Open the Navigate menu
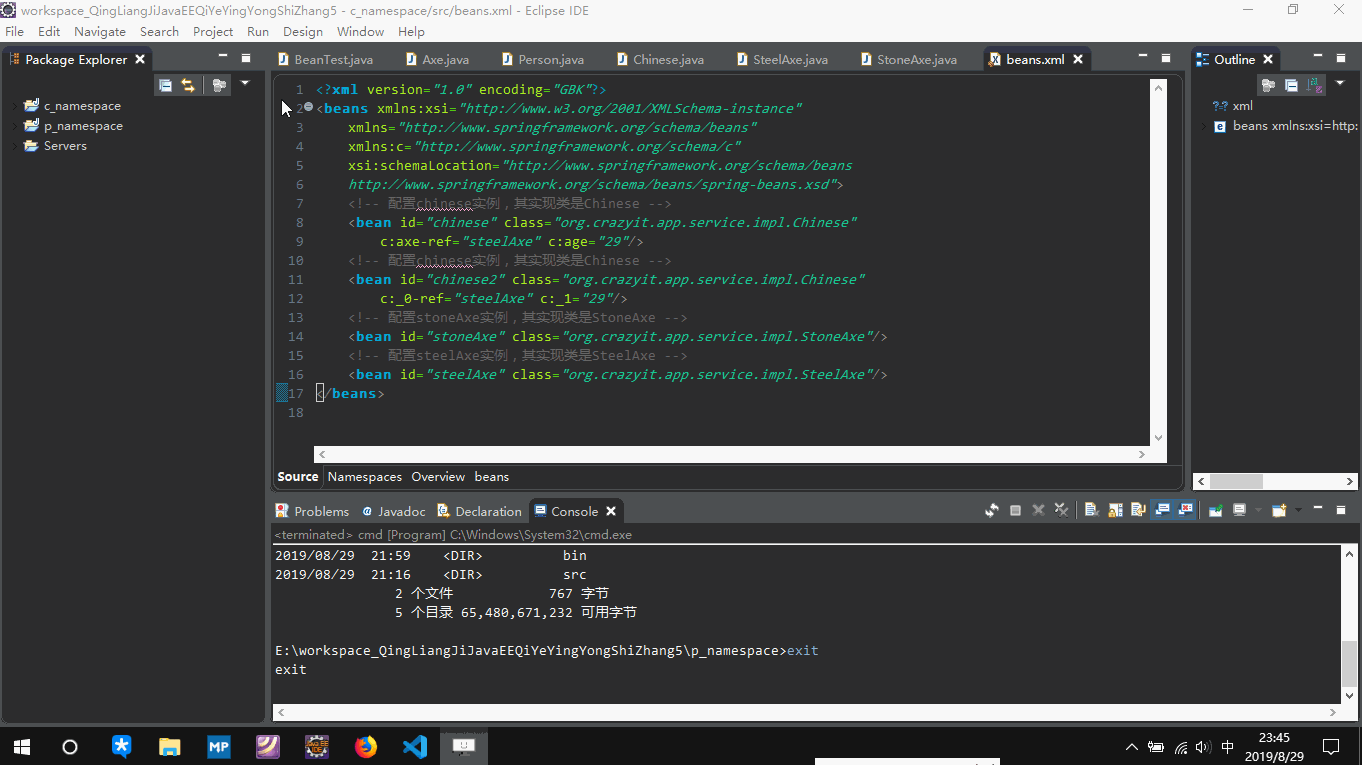Image resolution: width=1362 pixels, height=765 pixels. point(100,31)
